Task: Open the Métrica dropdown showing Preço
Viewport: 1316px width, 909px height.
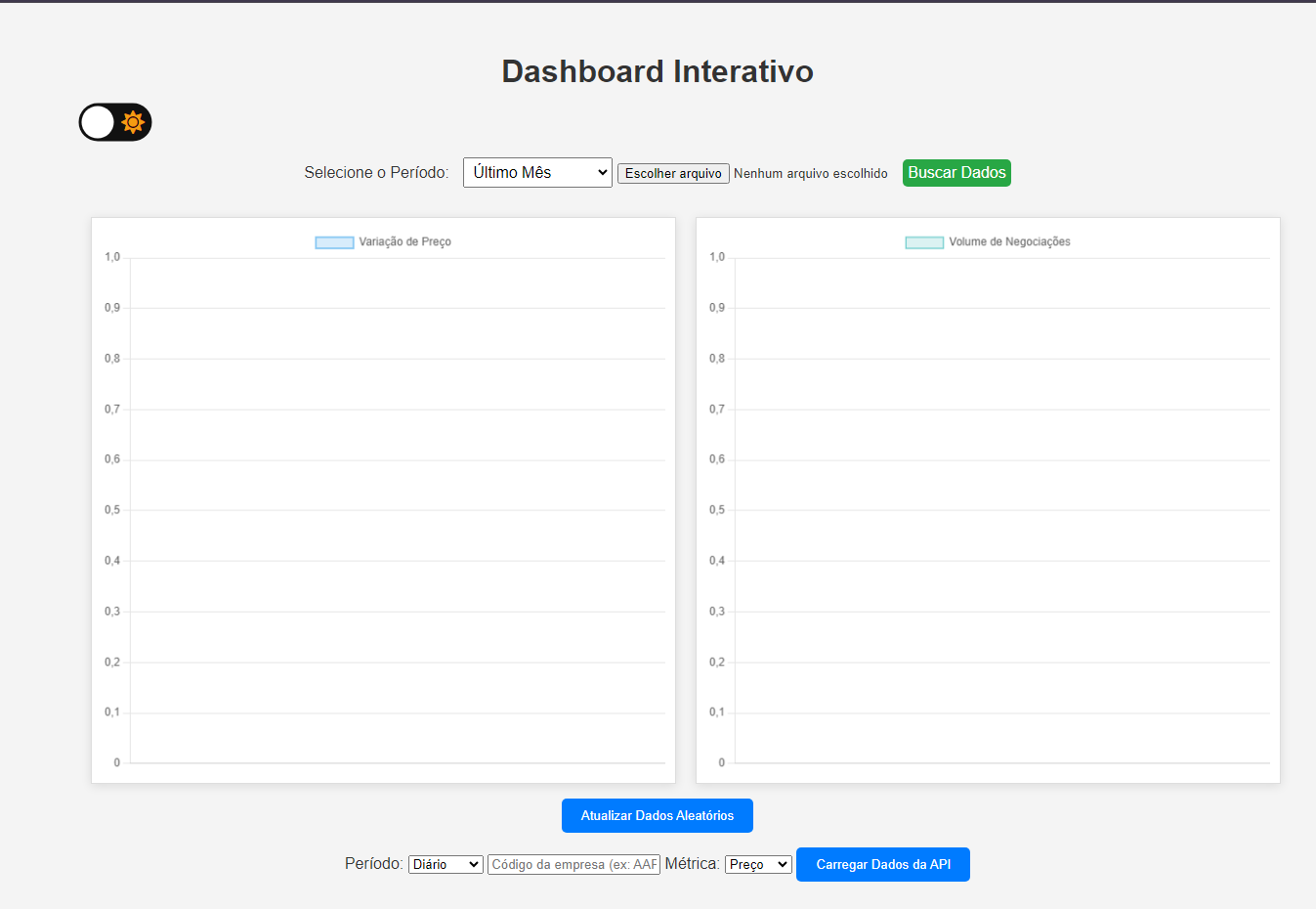Action: coord(758,864)
